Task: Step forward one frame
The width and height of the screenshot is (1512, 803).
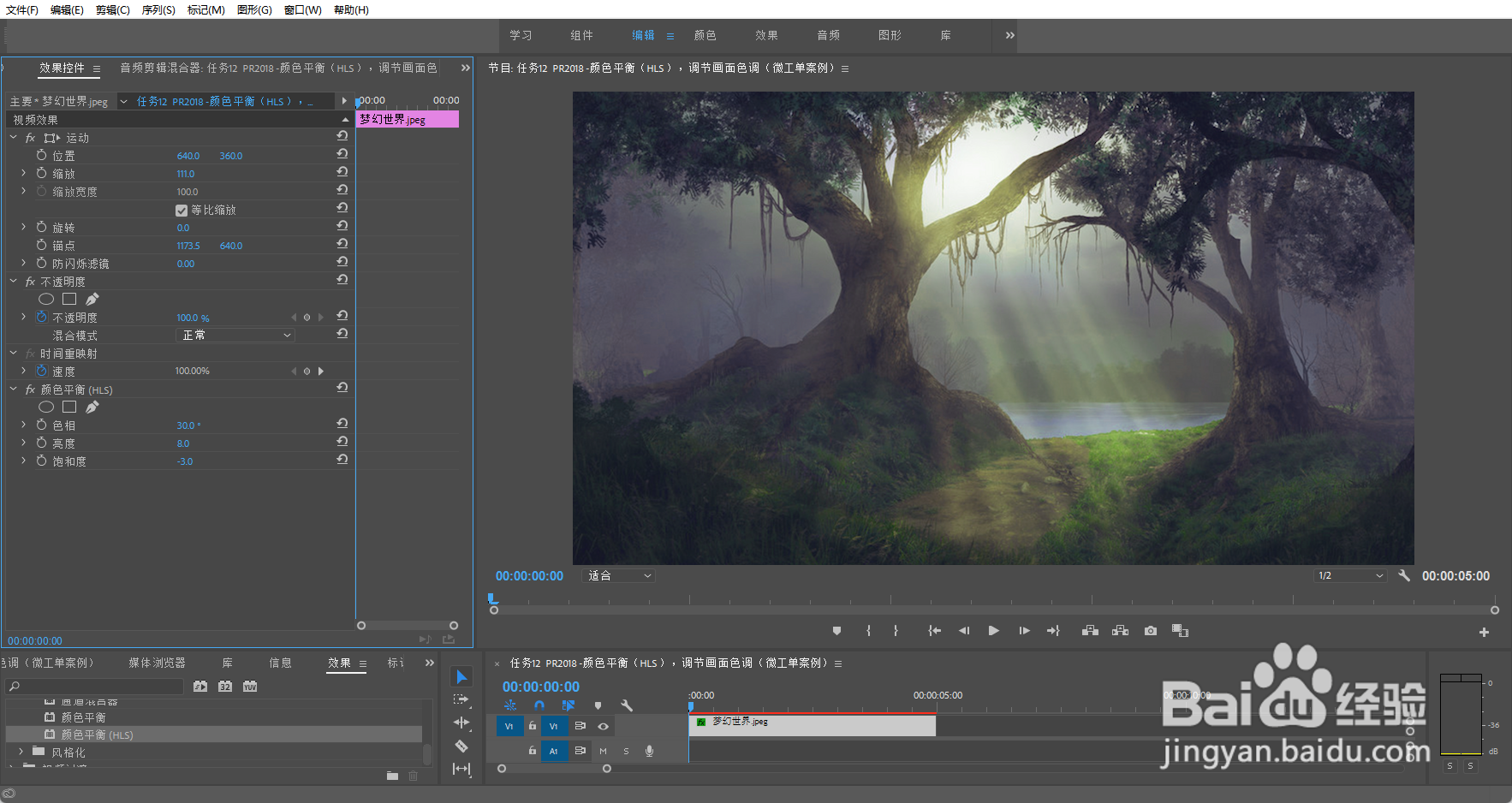Action: pos(1024,631)
